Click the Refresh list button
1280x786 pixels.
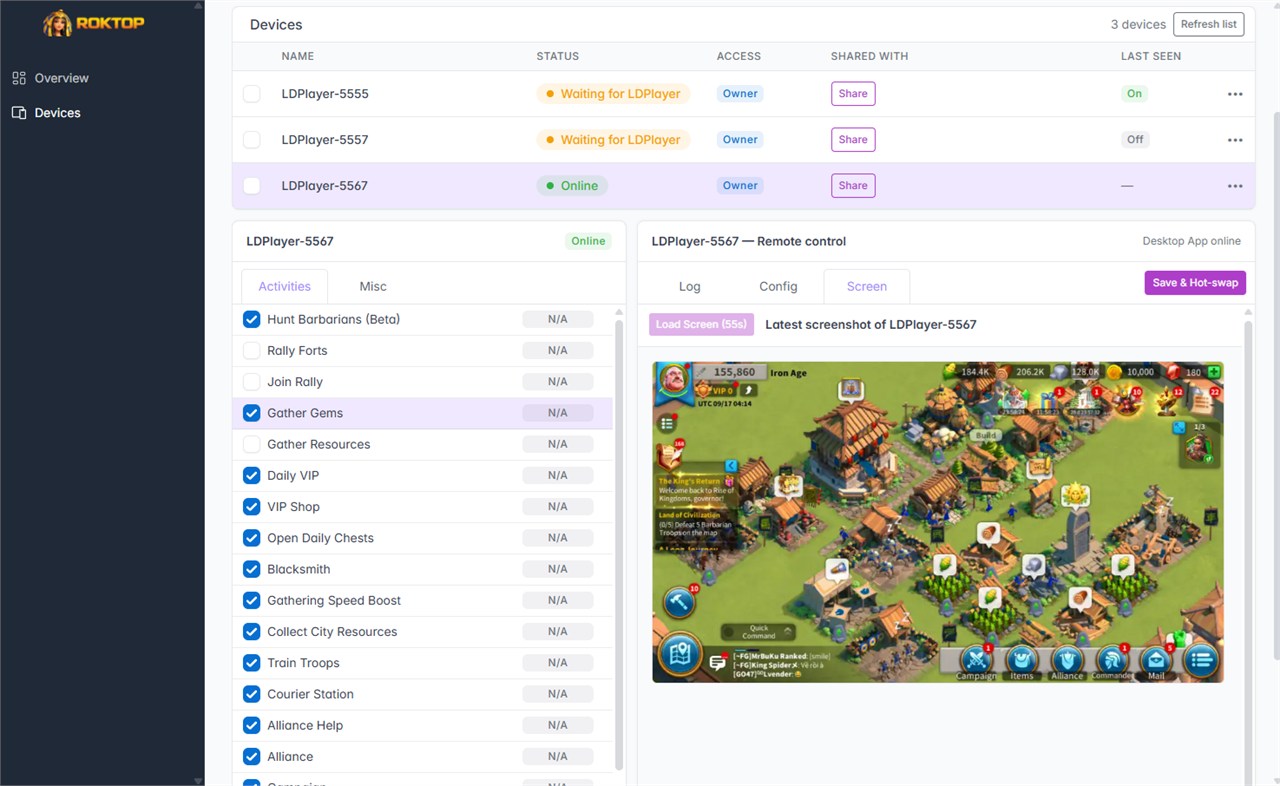click(x=1209, y=24)
